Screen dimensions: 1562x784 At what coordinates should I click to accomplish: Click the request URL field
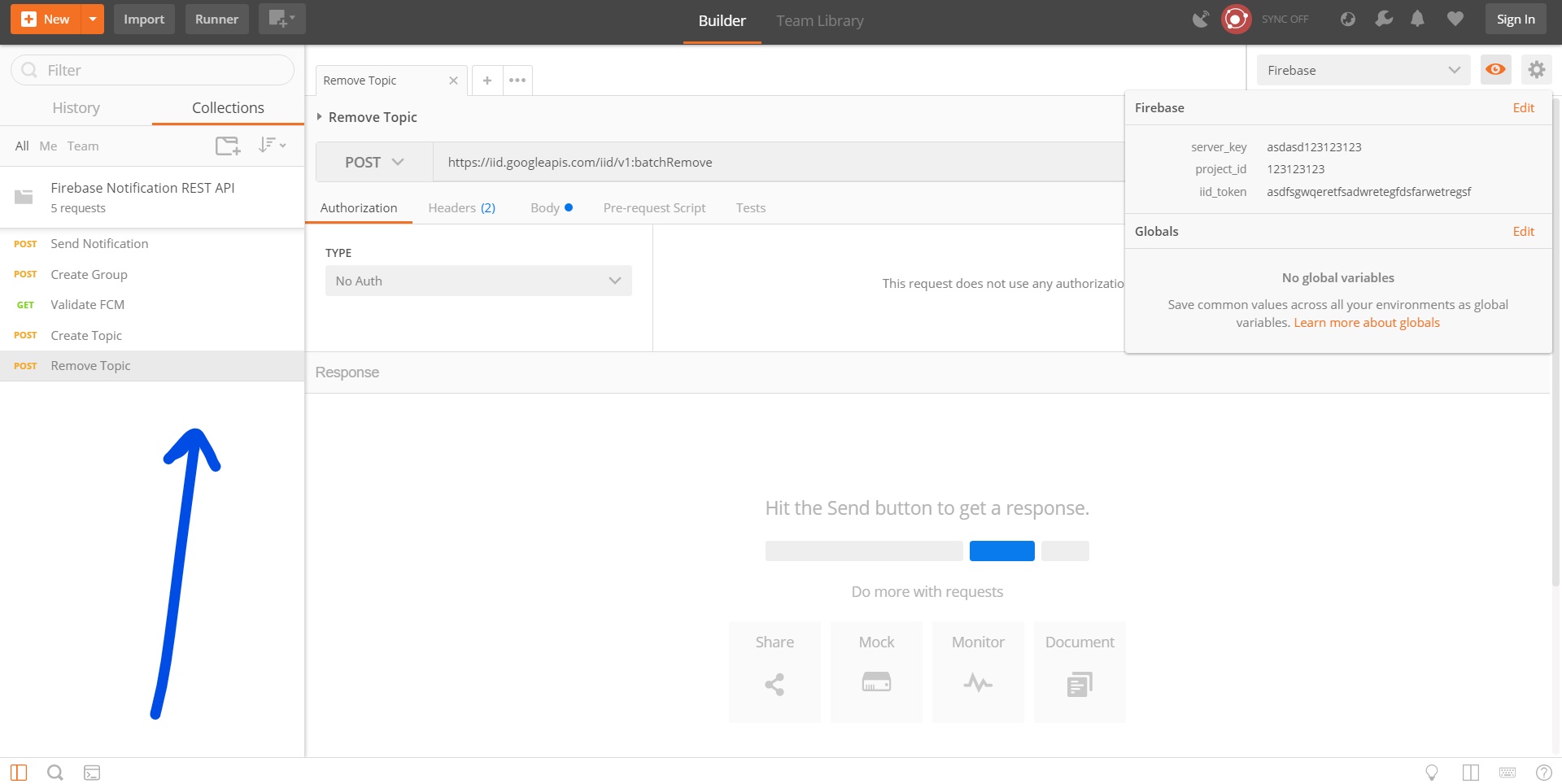coord(779,162)
